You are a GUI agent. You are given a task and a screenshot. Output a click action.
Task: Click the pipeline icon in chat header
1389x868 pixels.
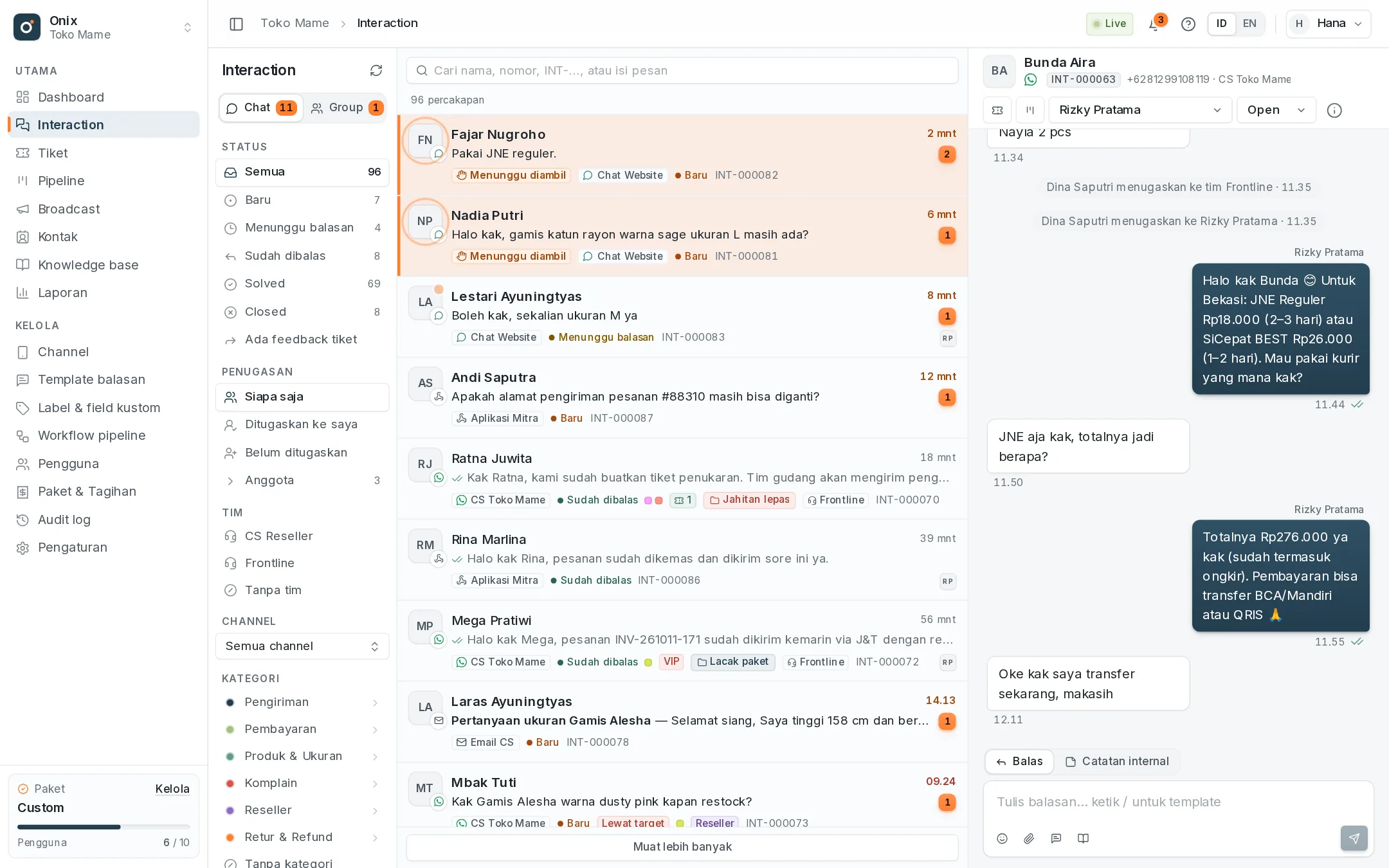[1030, 111]
